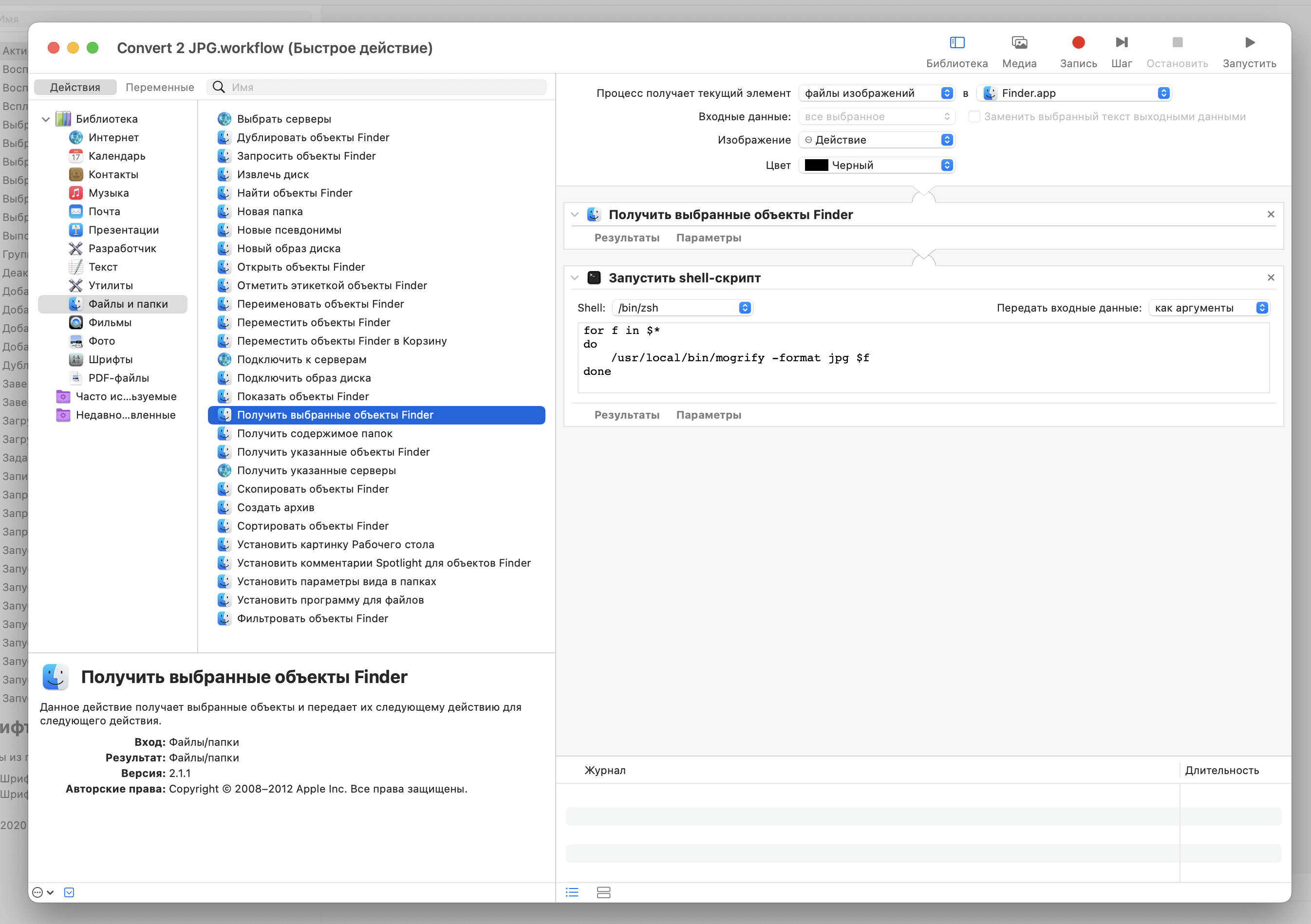
Task: Enable Заменить выбранный текст checkbox
Action: 974,116
